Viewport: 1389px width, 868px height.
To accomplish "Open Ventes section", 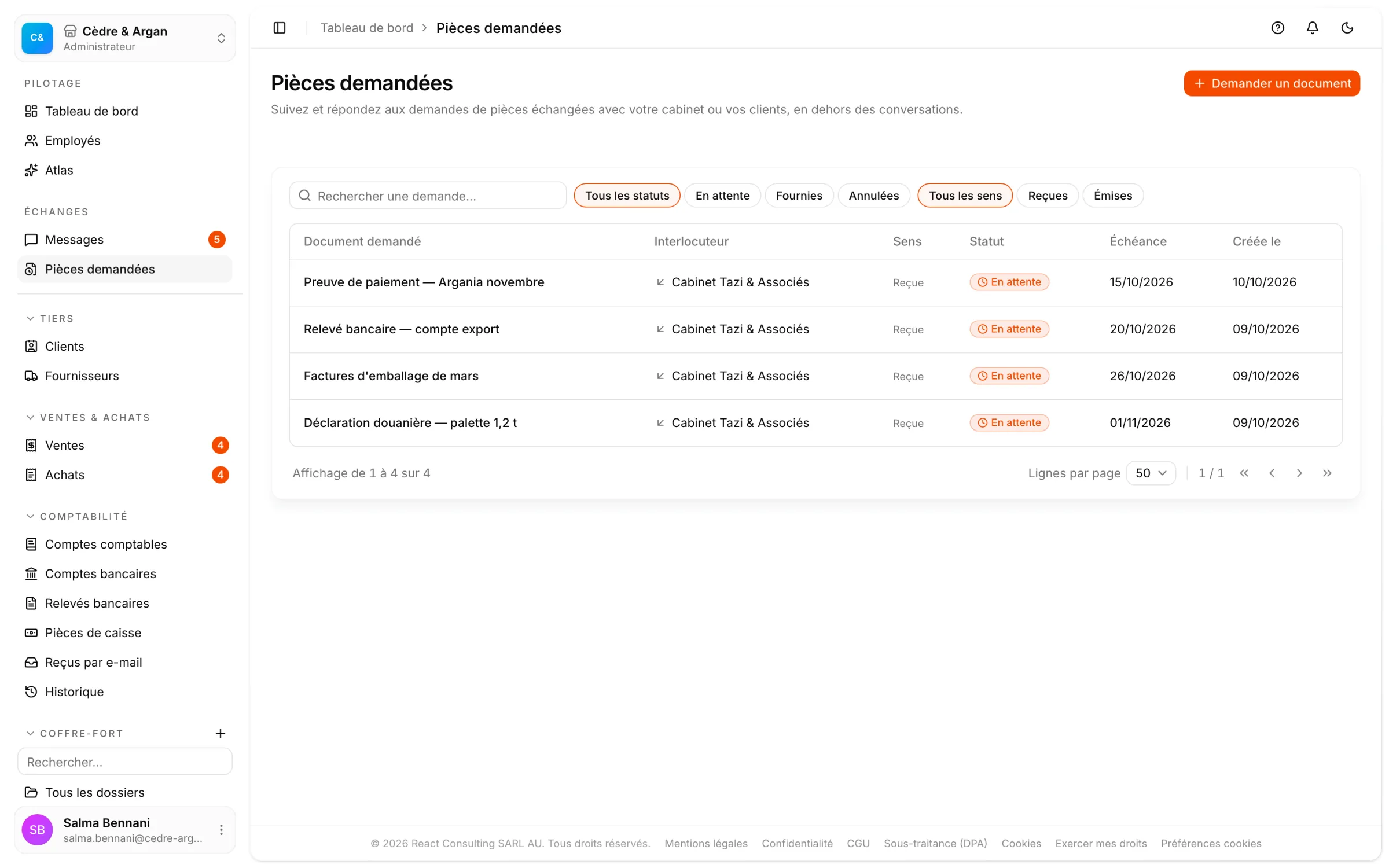I will (124, 445).
